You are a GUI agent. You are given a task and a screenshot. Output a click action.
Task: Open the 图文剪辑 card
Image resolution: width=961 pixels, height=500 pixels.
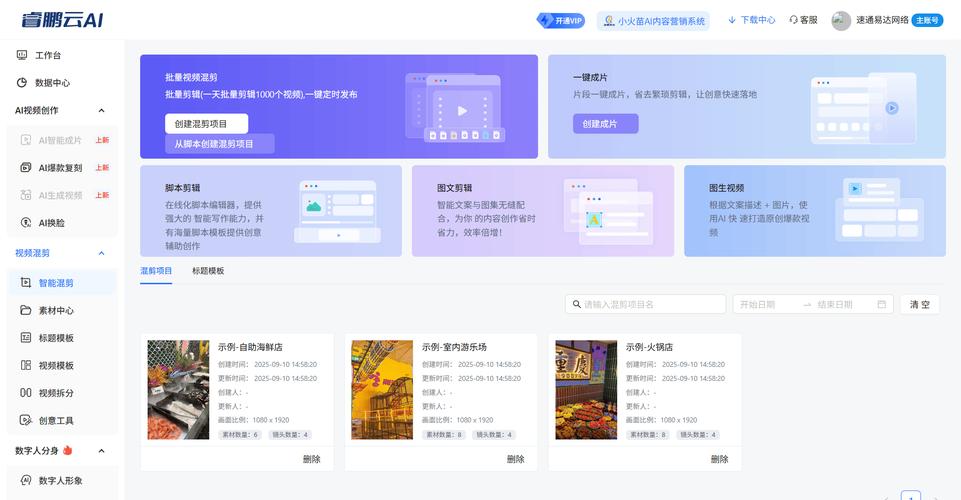pos(543,211)
